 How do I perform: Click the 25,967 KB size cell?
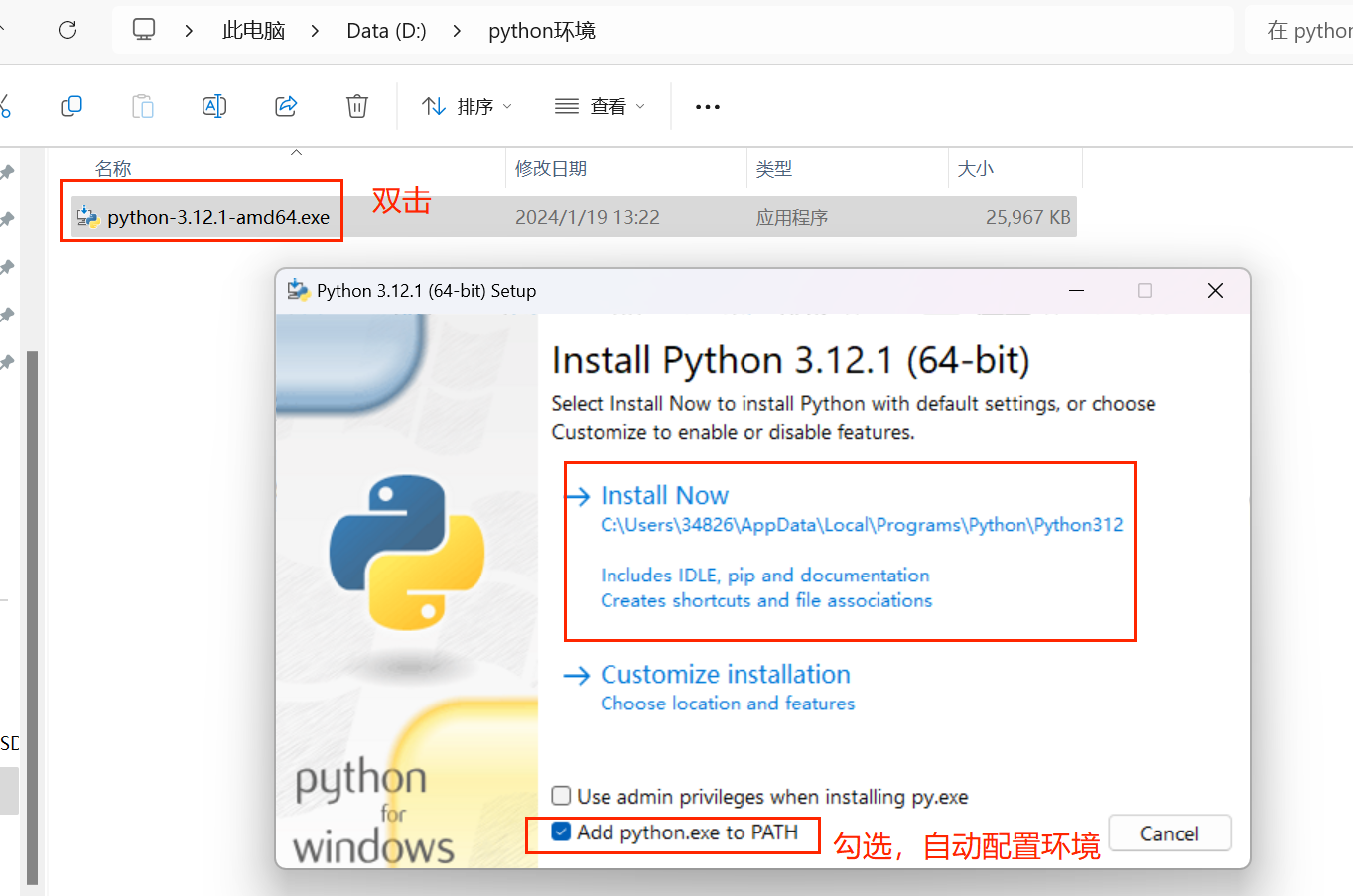[x=1028, y=217]
